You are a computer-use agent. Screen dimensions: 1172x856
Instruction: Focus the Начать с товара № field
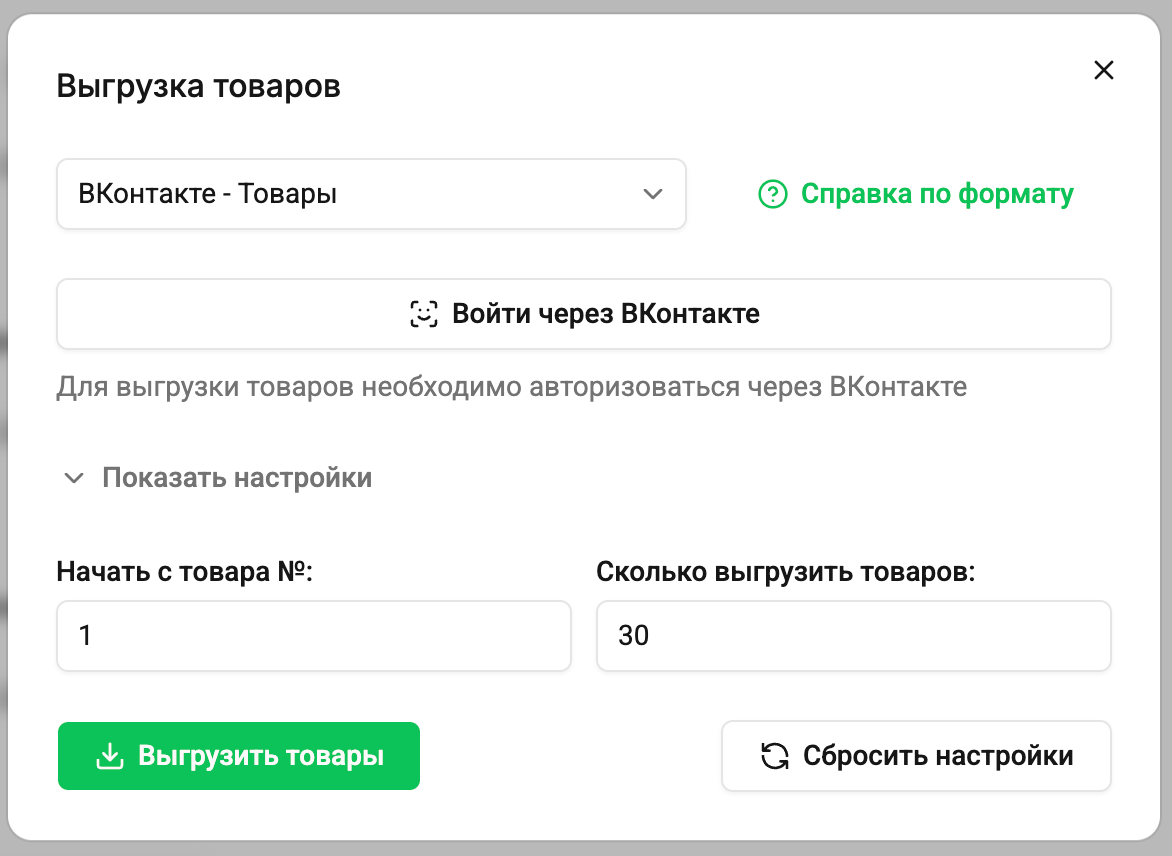(314, 635)
